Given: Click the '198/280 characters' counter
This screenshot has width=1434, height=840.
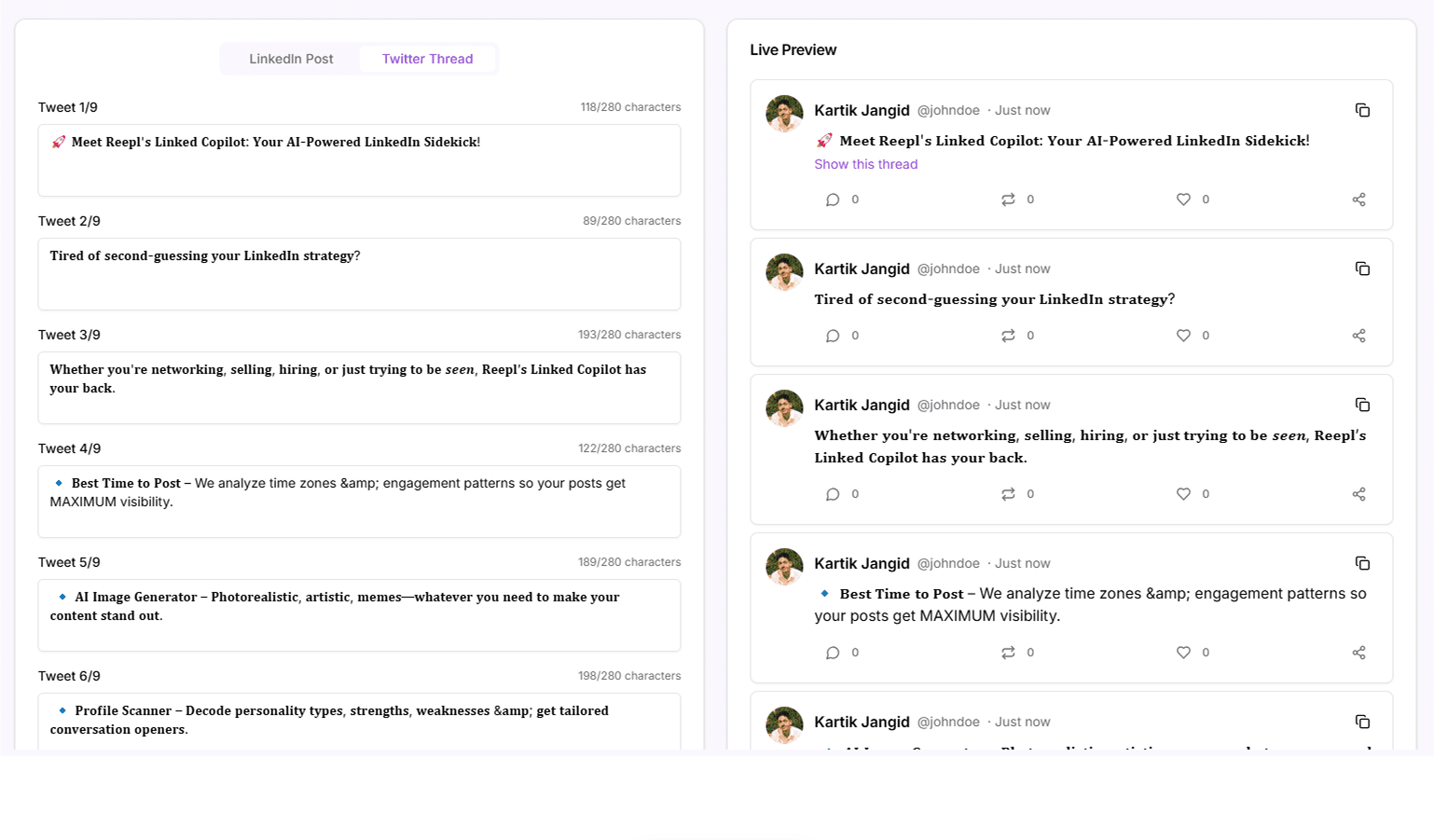Looking at the screenshot, I should coord(629,676).
